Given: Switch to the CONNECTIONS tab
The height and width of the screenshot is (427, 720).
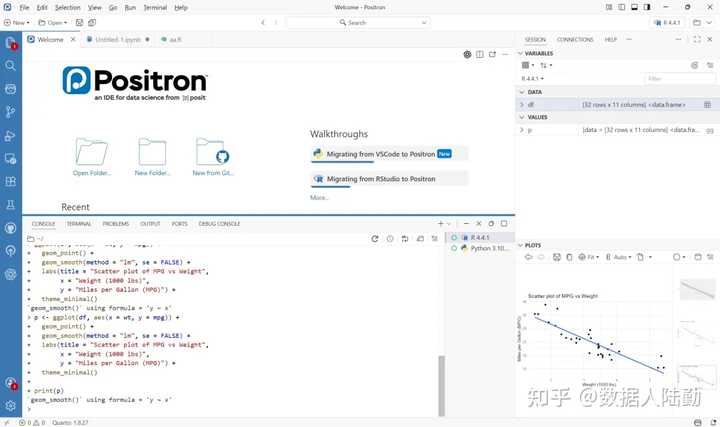Looking at the screenshot, I should [575, 39].
